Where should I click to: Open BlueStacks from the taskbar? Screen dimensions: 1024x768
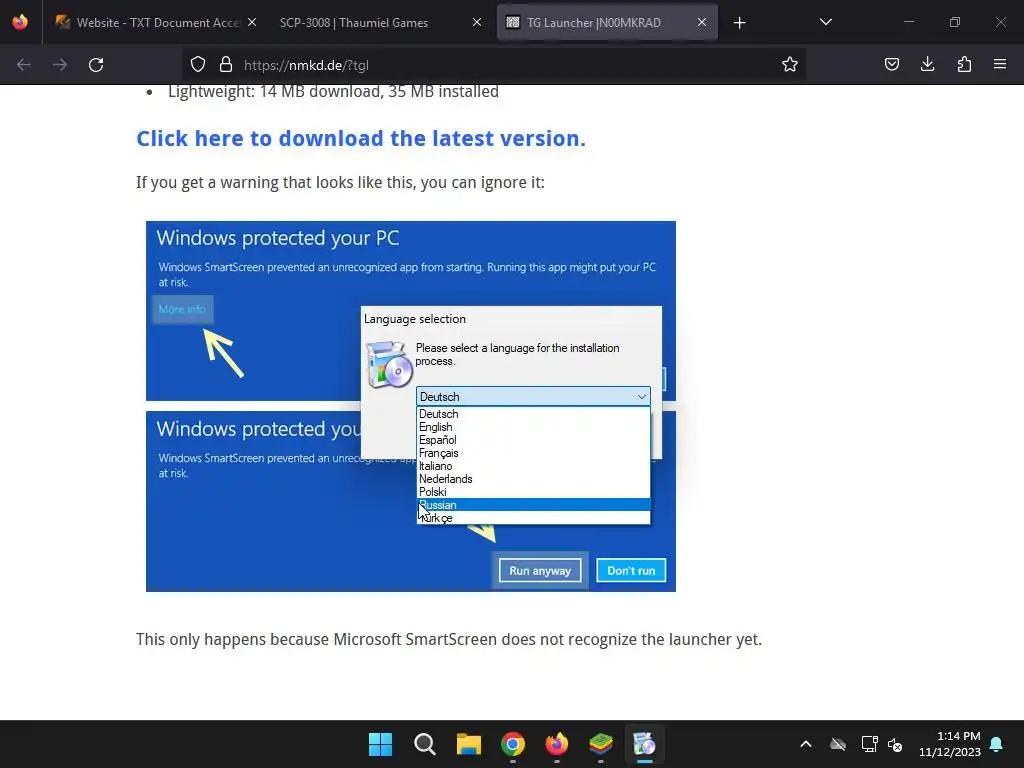[600, 744]
